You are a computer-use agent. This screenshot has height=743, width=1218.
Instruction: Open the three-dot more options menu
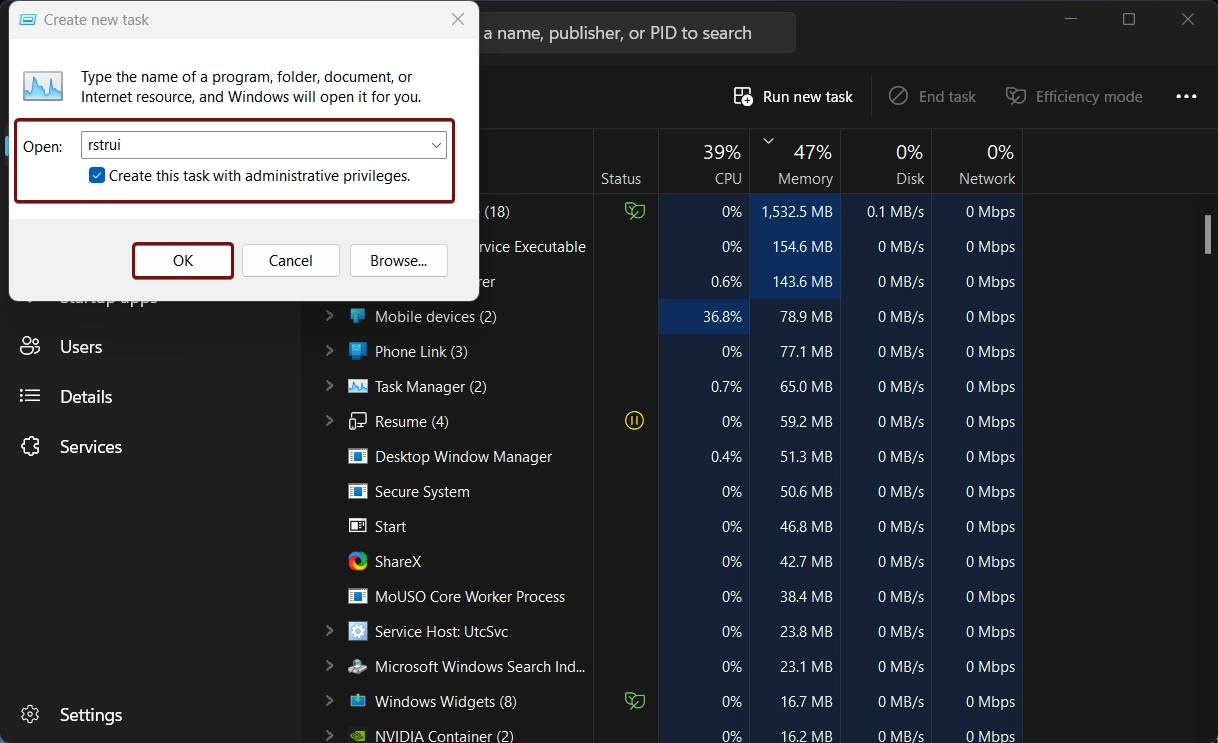point(1186,96)
